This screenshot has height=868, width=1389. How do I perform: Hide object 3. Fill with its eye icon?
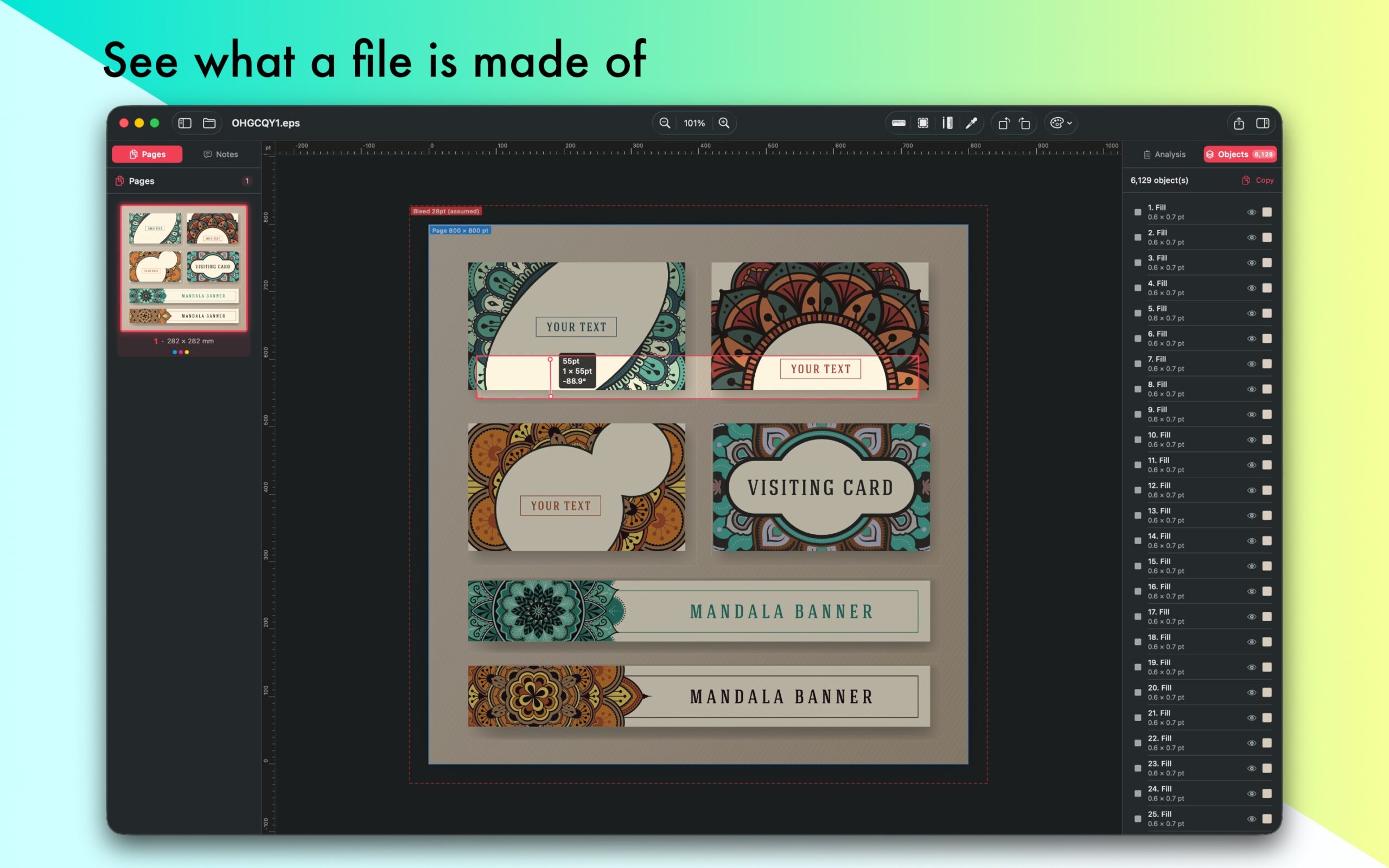(1252, 263)
